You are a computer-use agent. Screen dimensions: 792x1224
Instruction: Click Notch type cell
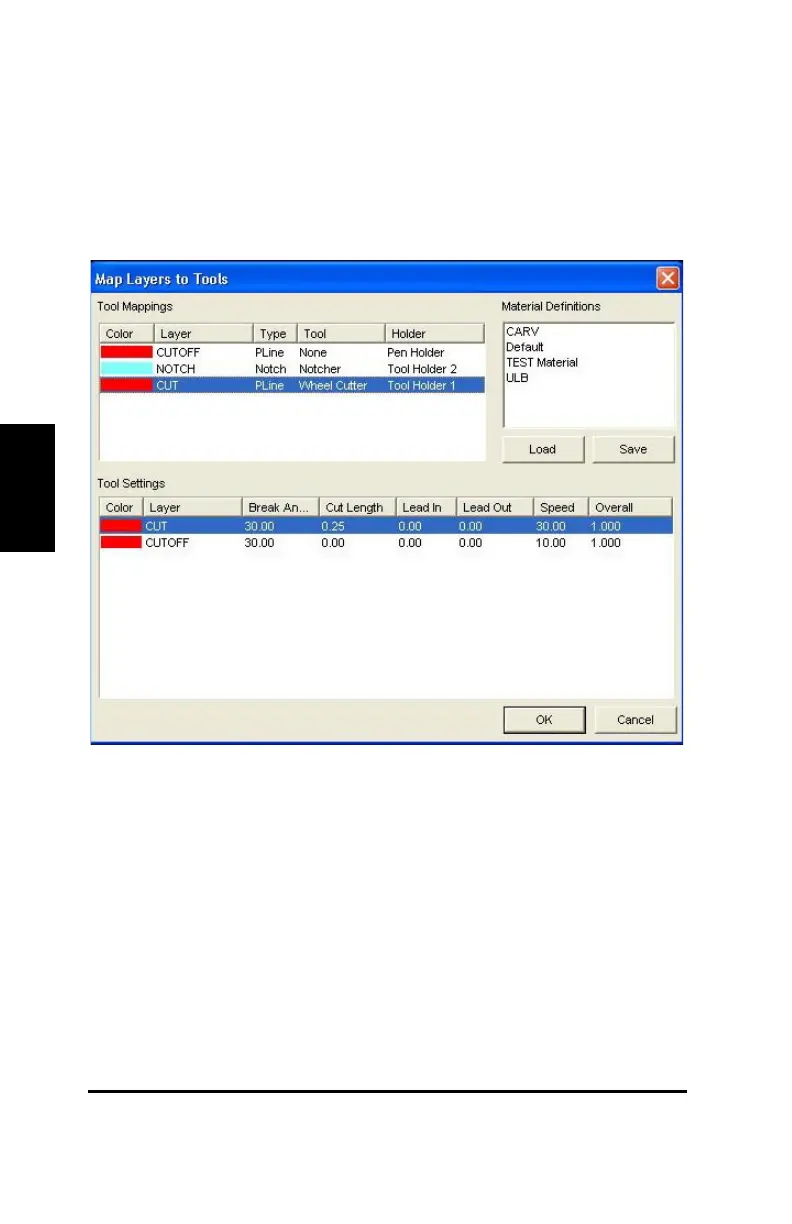[270, 369]
